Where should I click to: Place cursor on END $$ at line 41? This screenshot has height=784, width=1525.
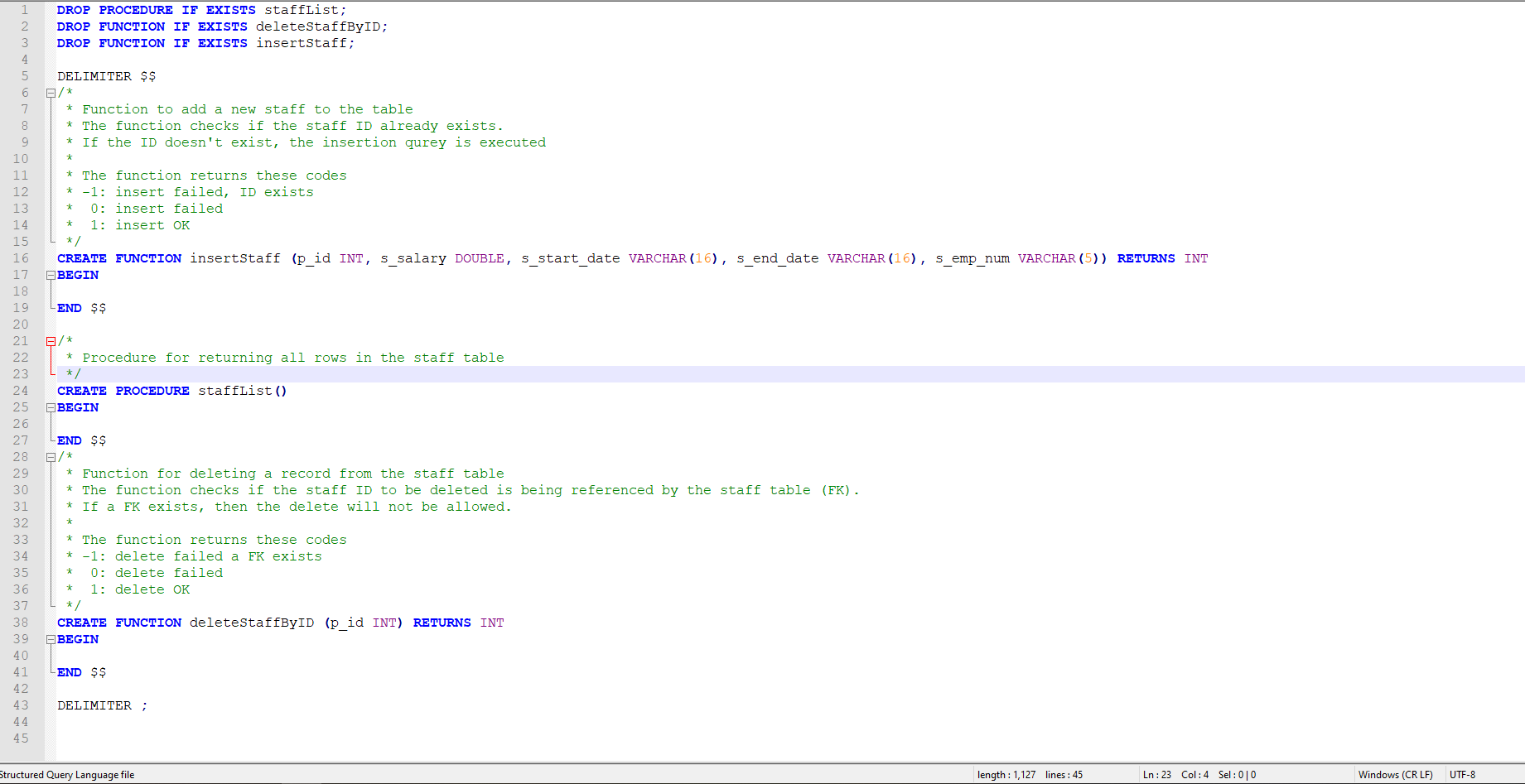[x=80, y=671]
